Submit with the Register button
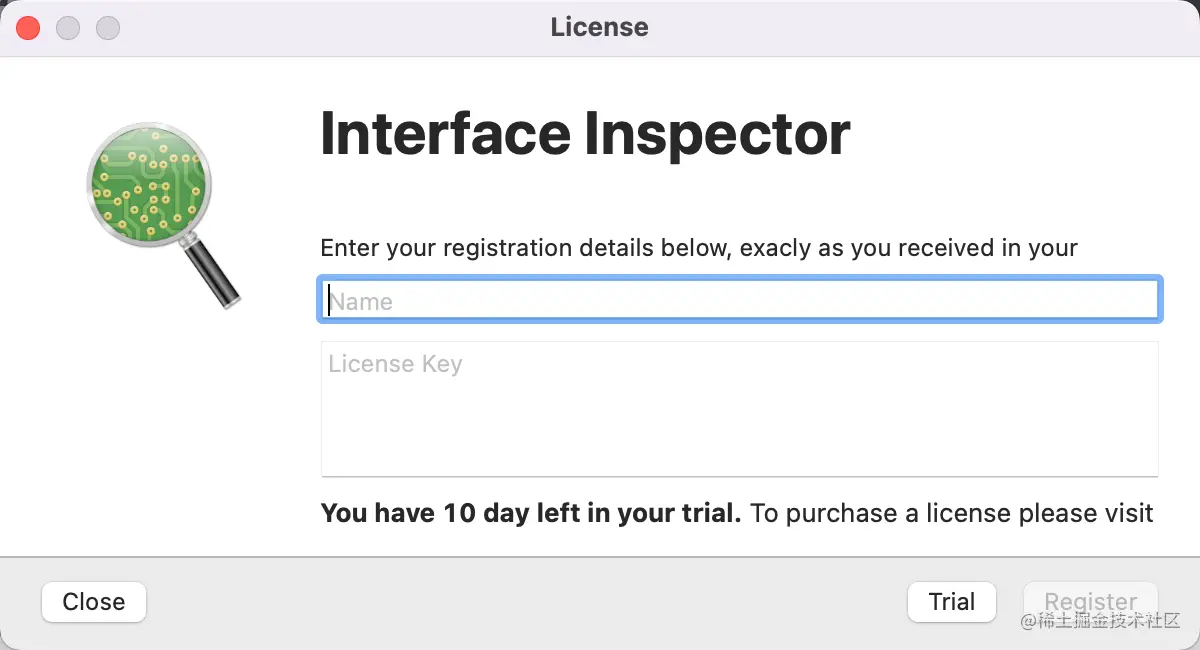Viewport: 1200px width, 650px height. click(1090, 602)
